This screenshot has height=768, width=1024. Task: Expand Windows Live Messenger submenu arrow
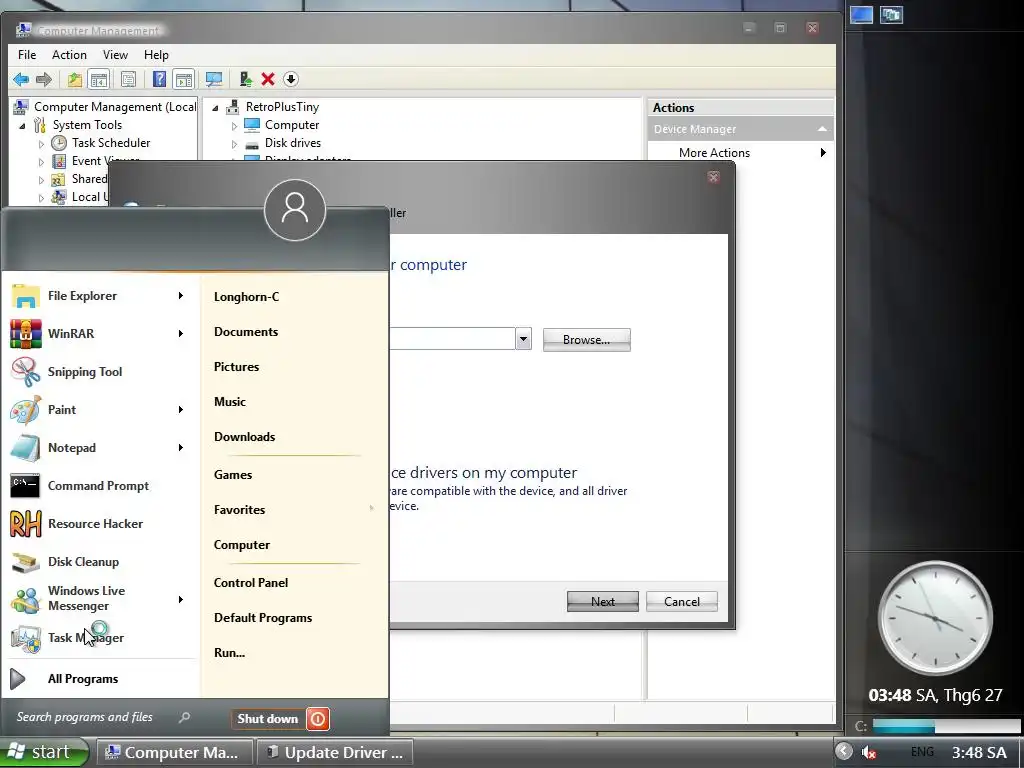pos(181,600)
